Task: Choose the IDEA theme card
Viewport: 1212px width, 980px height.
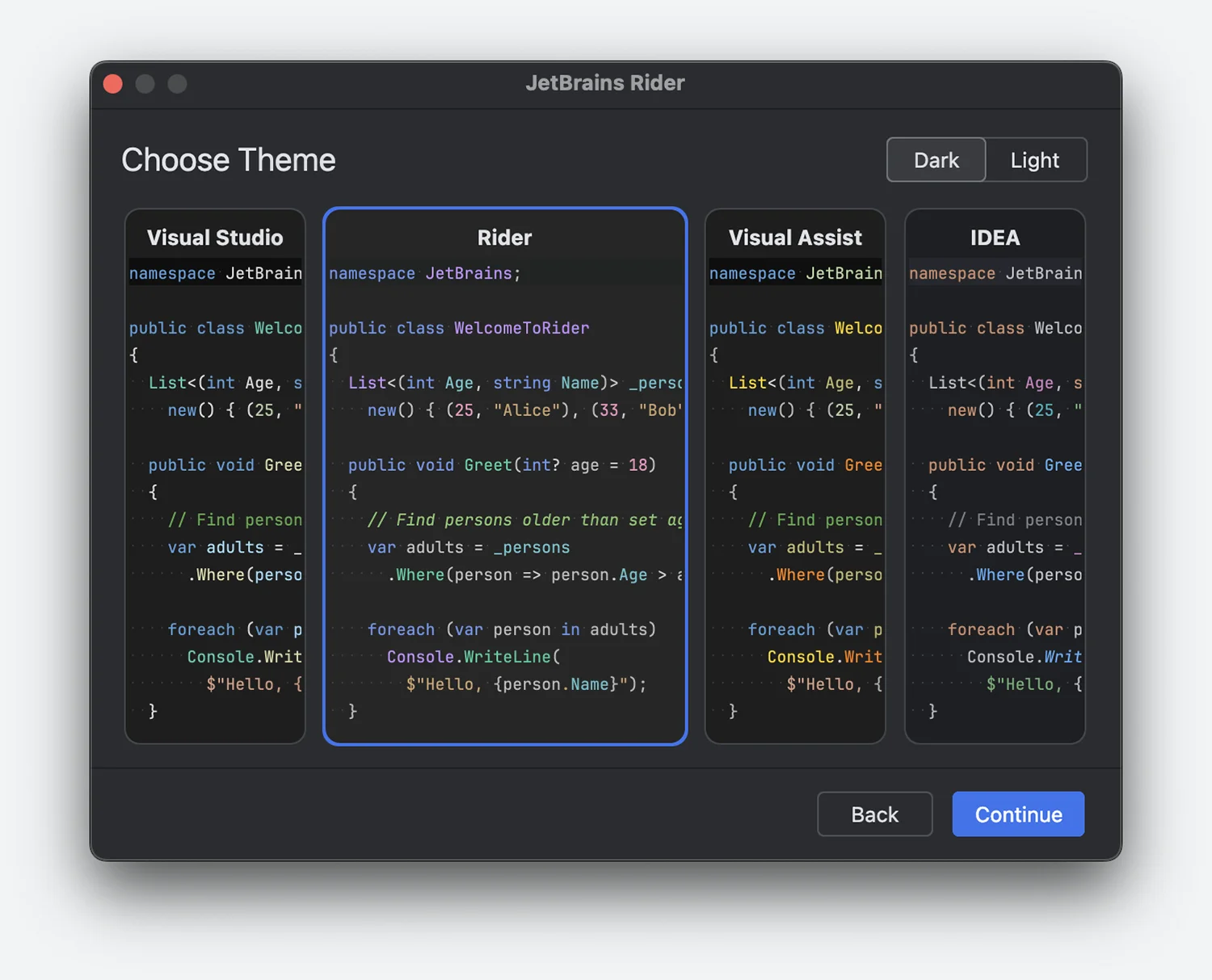Action: (x=995, y=476)
